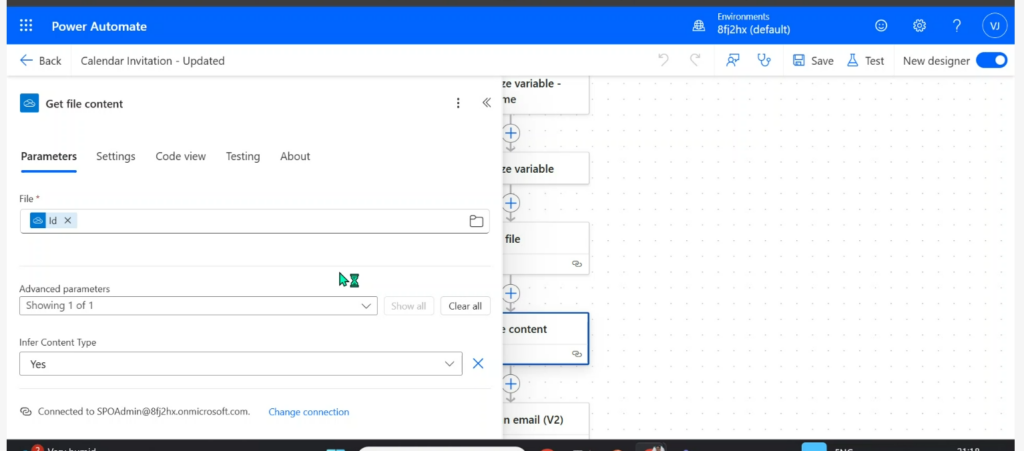Add a step below the content card

click(511, 383)
